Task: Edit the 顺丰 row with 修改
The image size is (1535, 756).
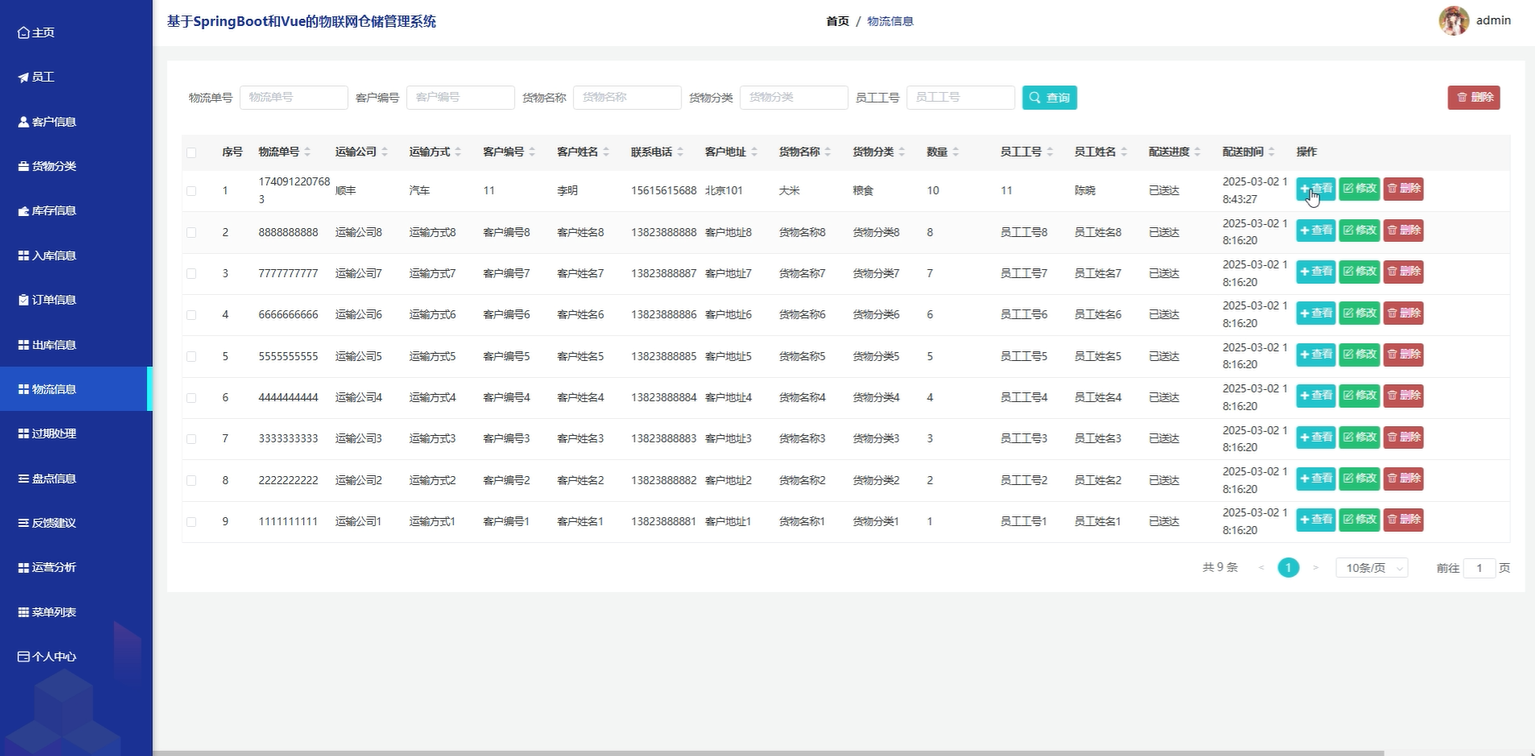Action: [1359, 189]
